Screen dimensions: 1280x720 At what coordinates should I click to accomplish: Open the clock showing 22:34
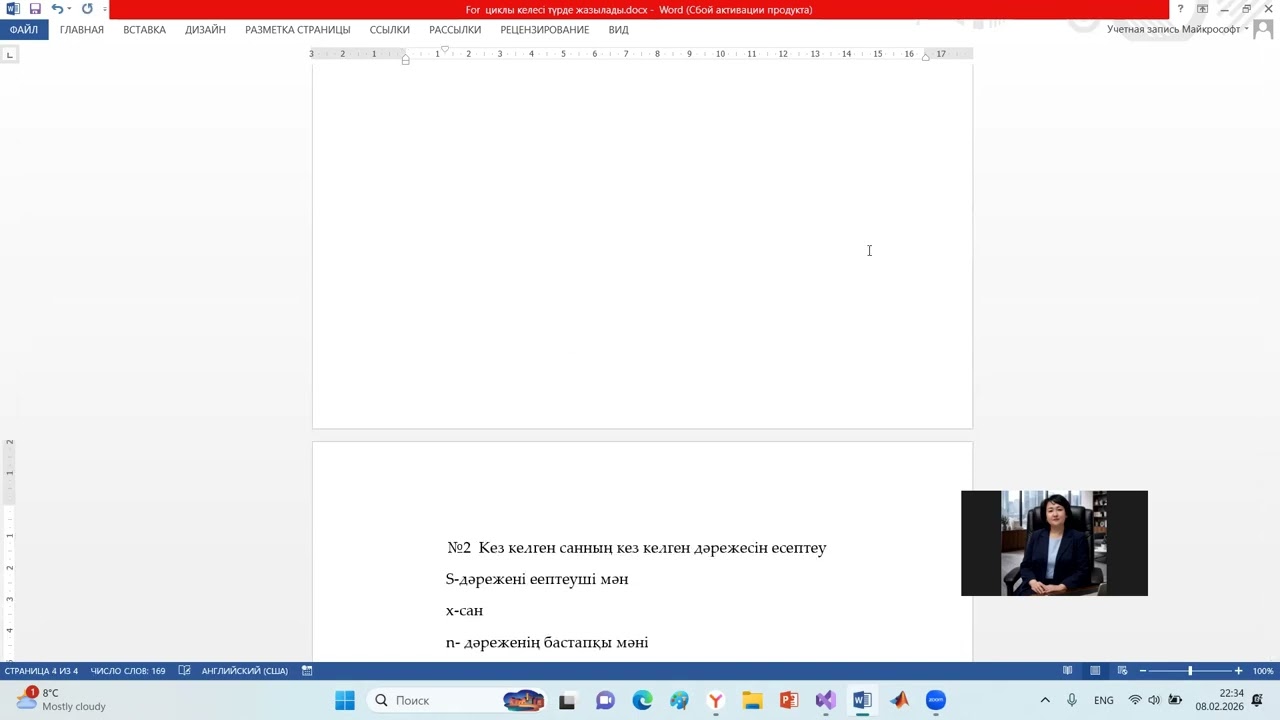pyautogui.click(x=1219, y=700)
